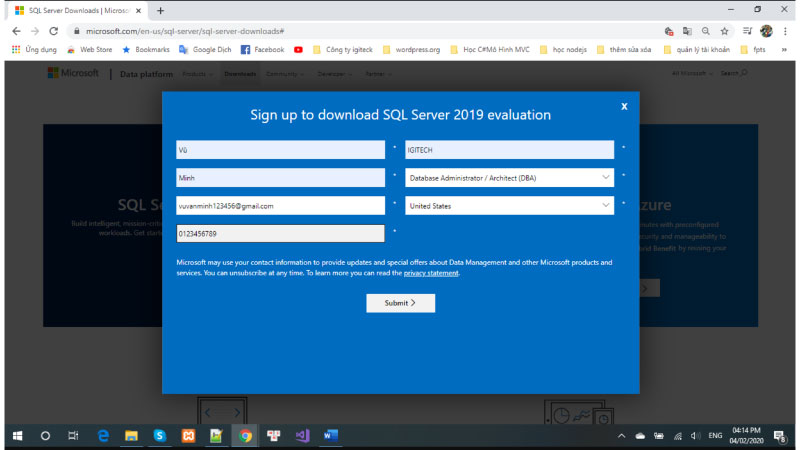Open the taskbar clock showing 04:14 PM

coord(746,436)
